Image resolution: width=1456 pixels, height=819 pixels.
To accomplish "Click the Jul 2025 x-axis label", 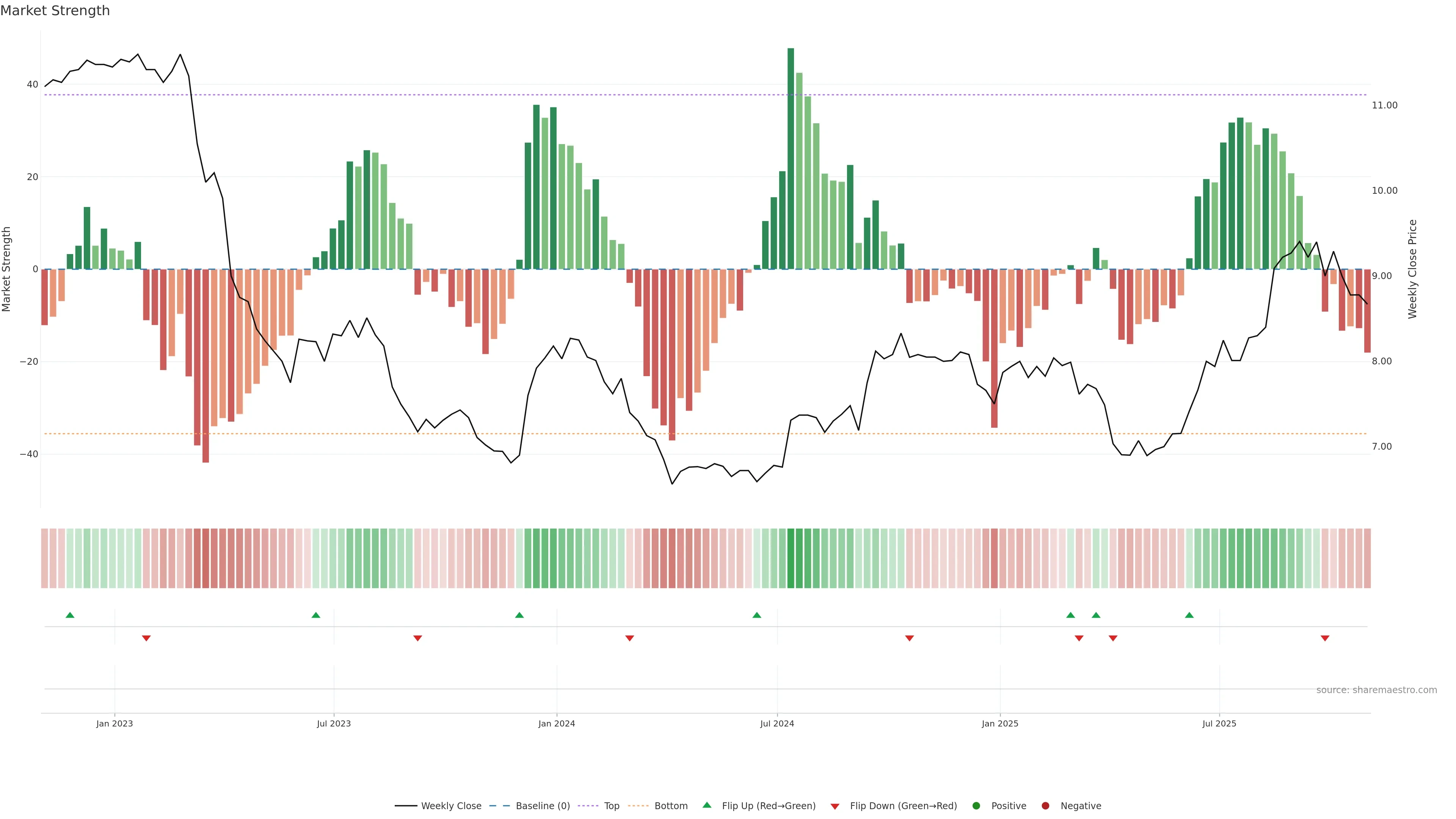I will point(1219,723).
